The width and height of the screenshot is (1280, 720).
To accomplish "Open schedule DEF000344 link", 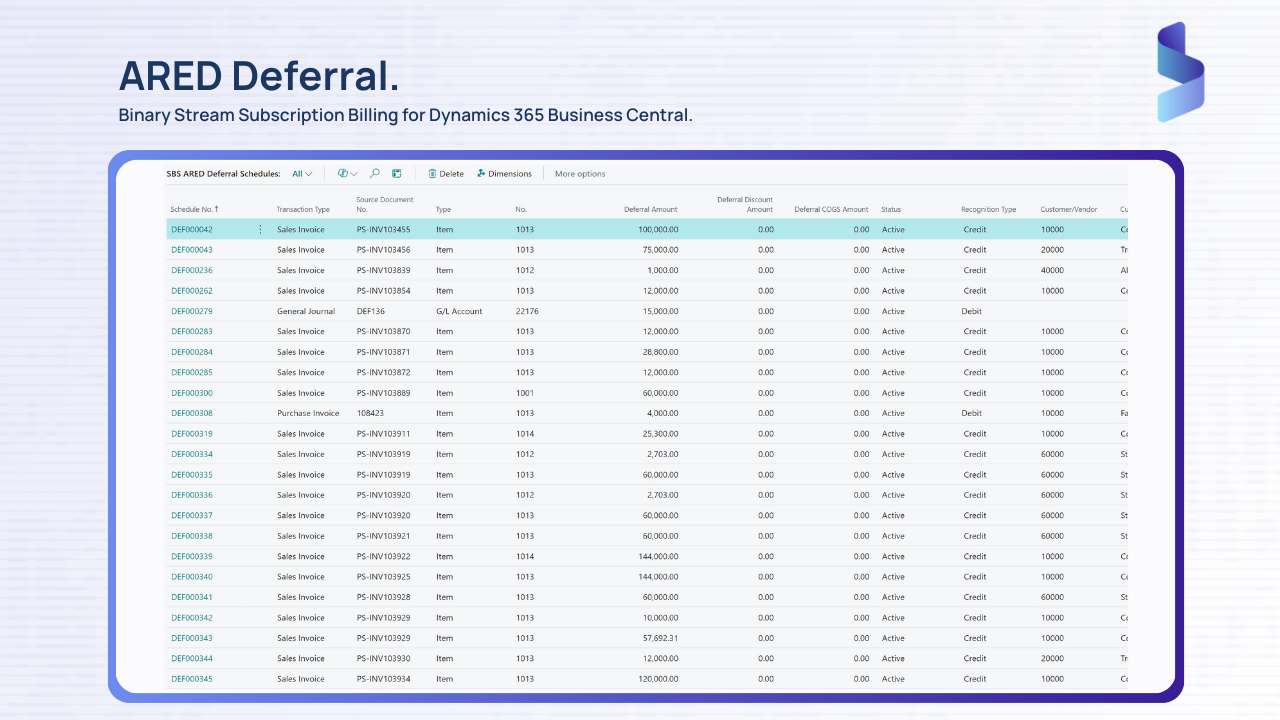I will tap(192, 658).
